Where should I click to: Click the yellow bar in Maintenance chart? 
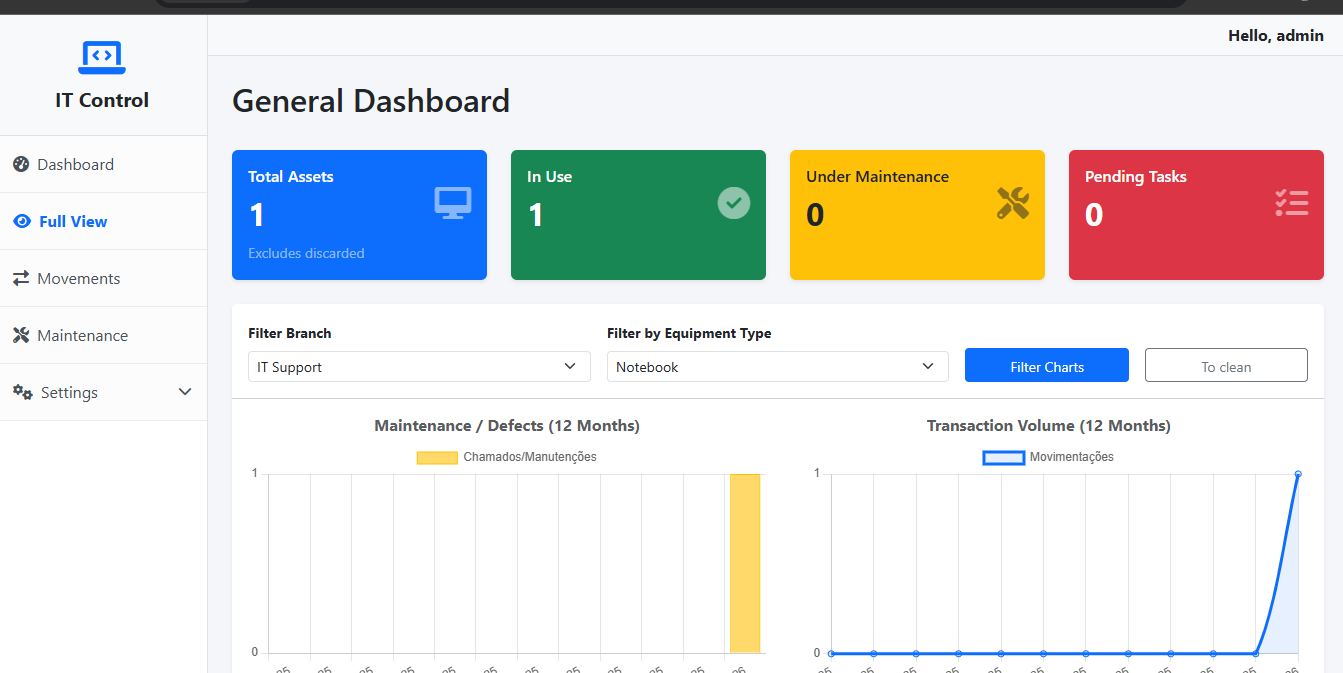(x=745, y=563)
